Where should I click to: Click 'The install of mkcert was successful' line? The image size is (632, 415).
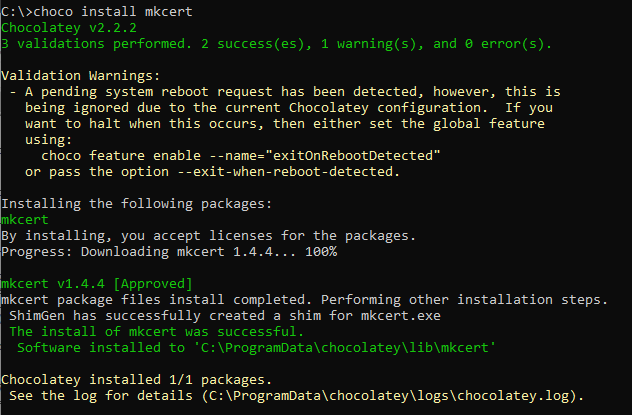[156, 332]
